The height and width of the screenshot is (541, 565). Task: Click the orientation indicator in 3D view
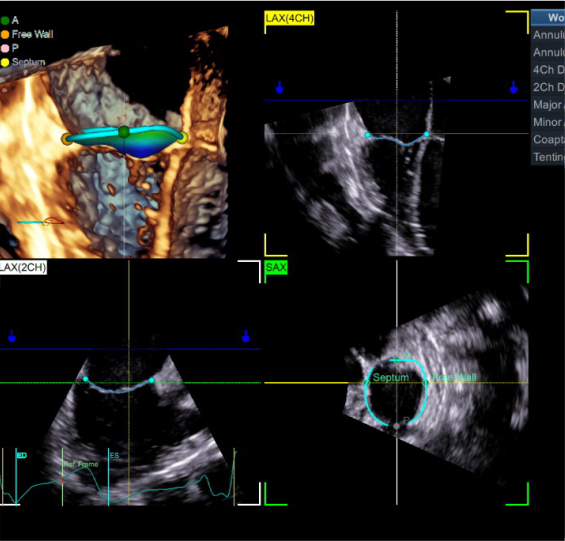pyautogui.click(x=41, y=222)
